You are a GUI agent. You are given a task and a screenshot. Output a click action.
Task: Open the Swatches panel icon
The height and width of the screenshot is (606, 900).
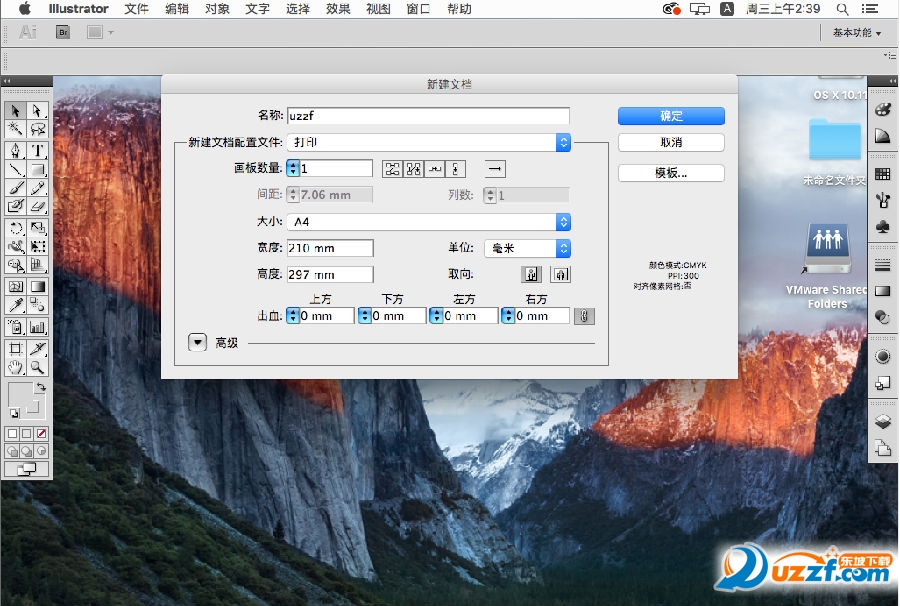pyautogui.click(x=883, y=174)
